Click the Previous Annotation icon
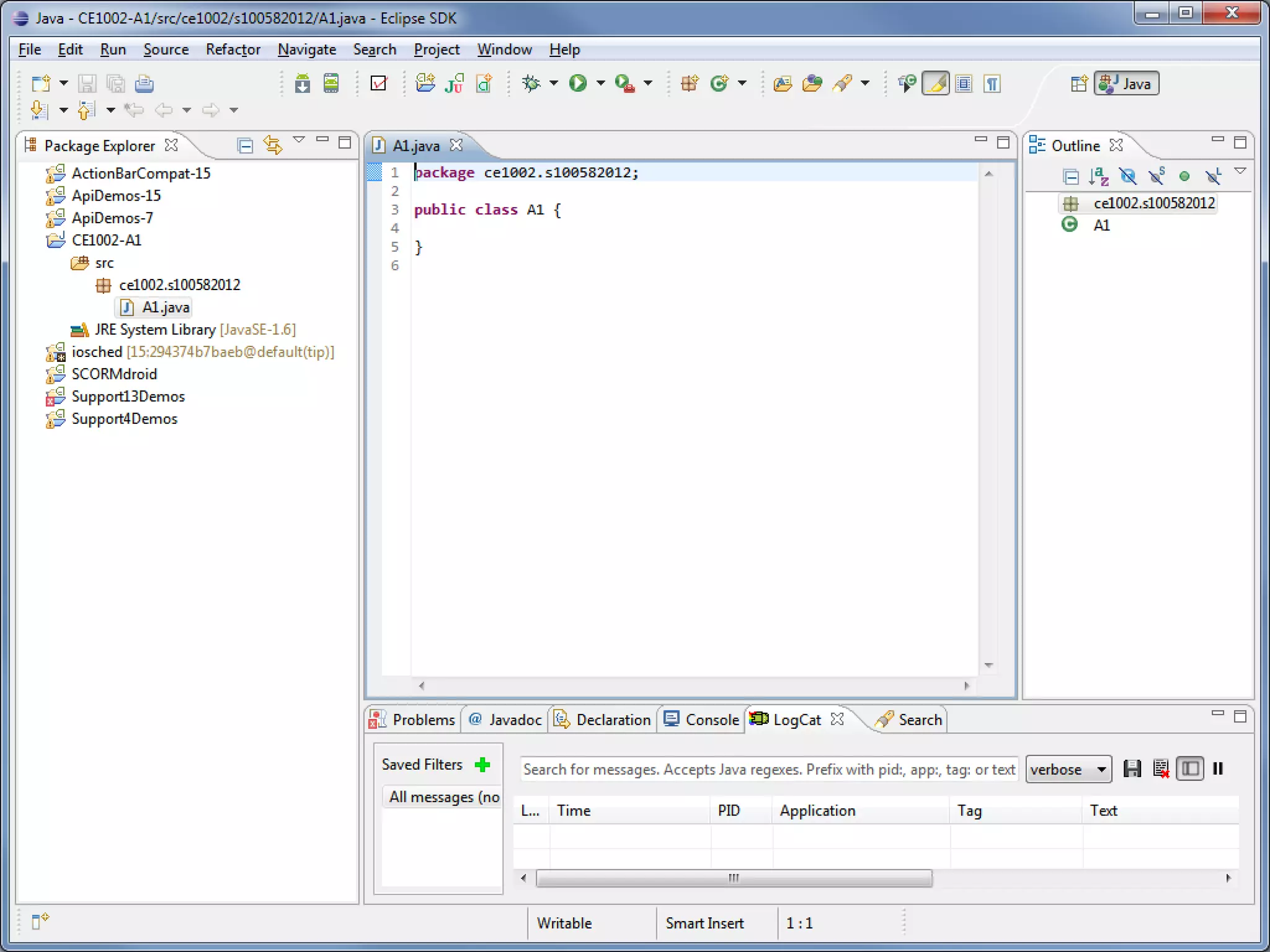 [86, 110]
